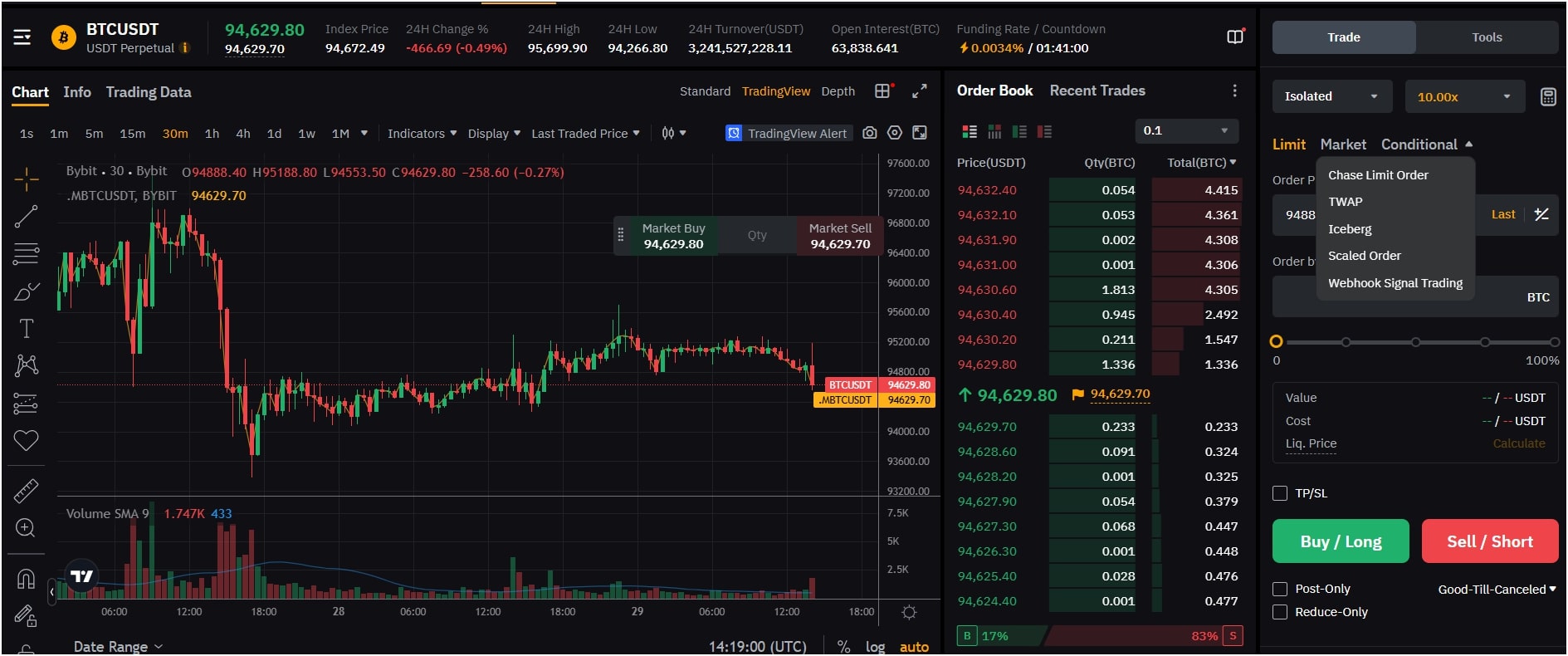The height and width of the screenshot is (656, 1568).
Task: Click the Buy / Long button
Action: [x=1341, y=541]
